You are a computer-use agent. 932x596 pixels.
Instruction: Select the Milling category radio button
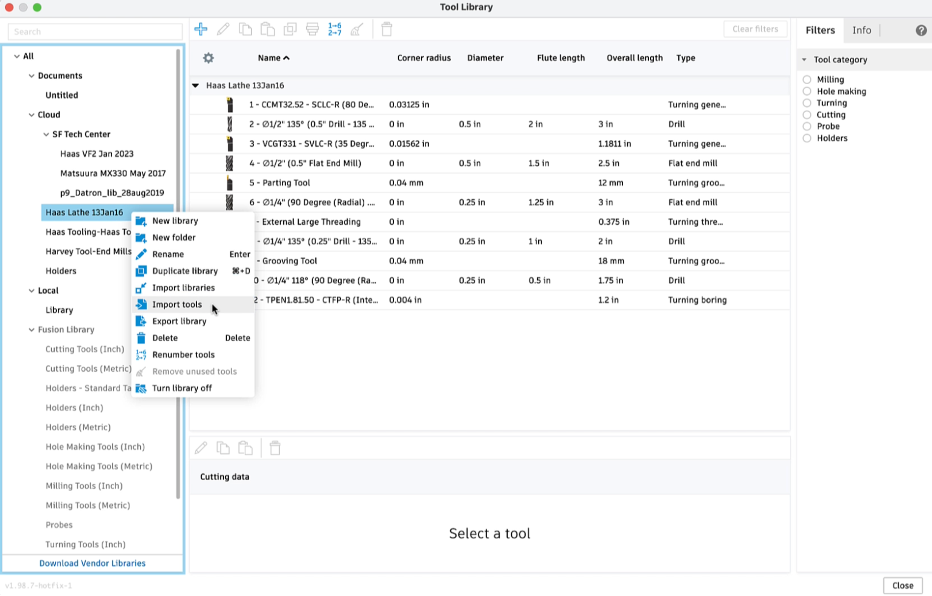[807, 80]
